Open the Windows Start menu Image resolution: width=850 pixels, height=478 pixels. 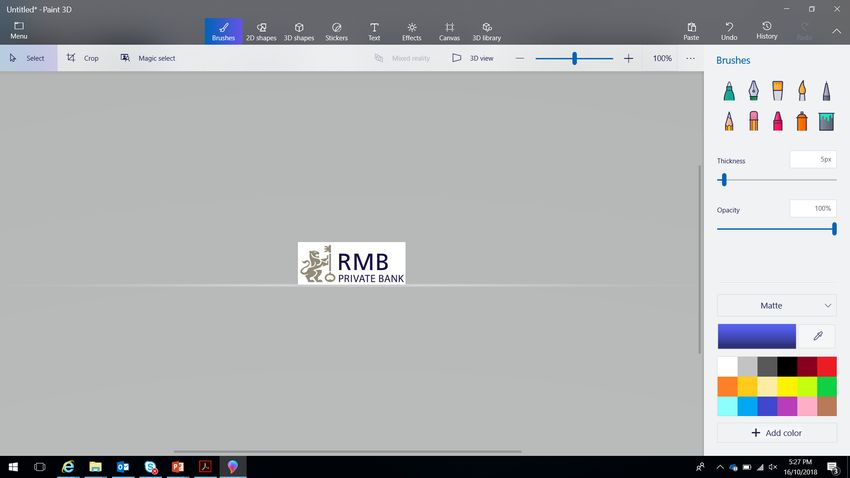tap(13, 467)
